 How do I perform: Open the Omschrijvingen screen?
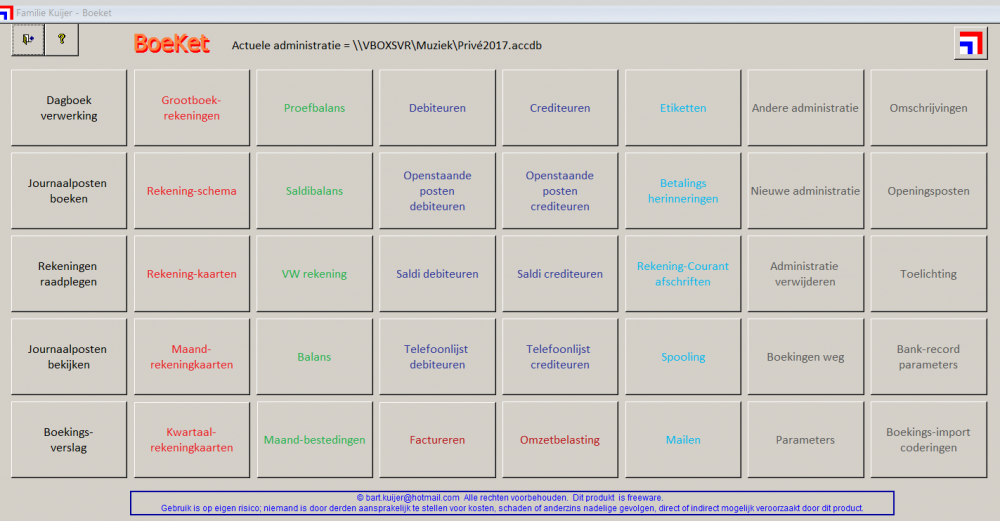929,108
